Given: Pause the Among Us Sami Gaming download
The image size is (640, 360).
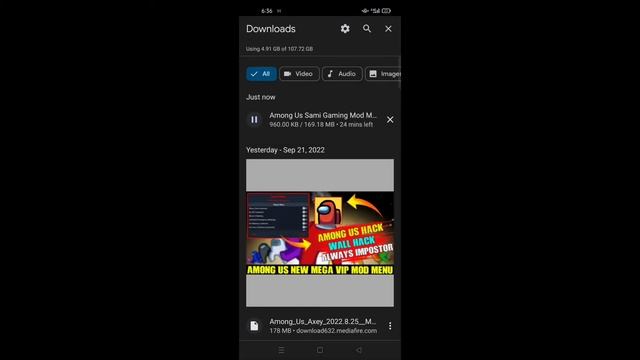Looking at the screenshot, I should [x=254, y=120].
